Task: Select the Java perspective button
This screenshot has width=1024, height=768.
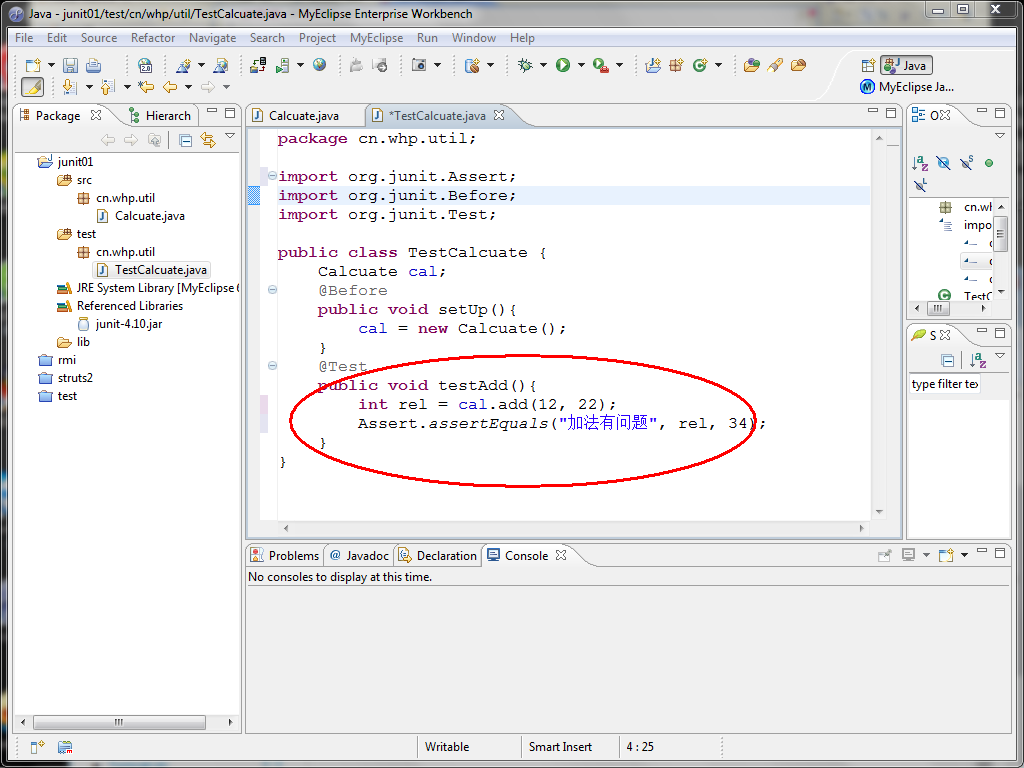Action: (x=906, y=65)
